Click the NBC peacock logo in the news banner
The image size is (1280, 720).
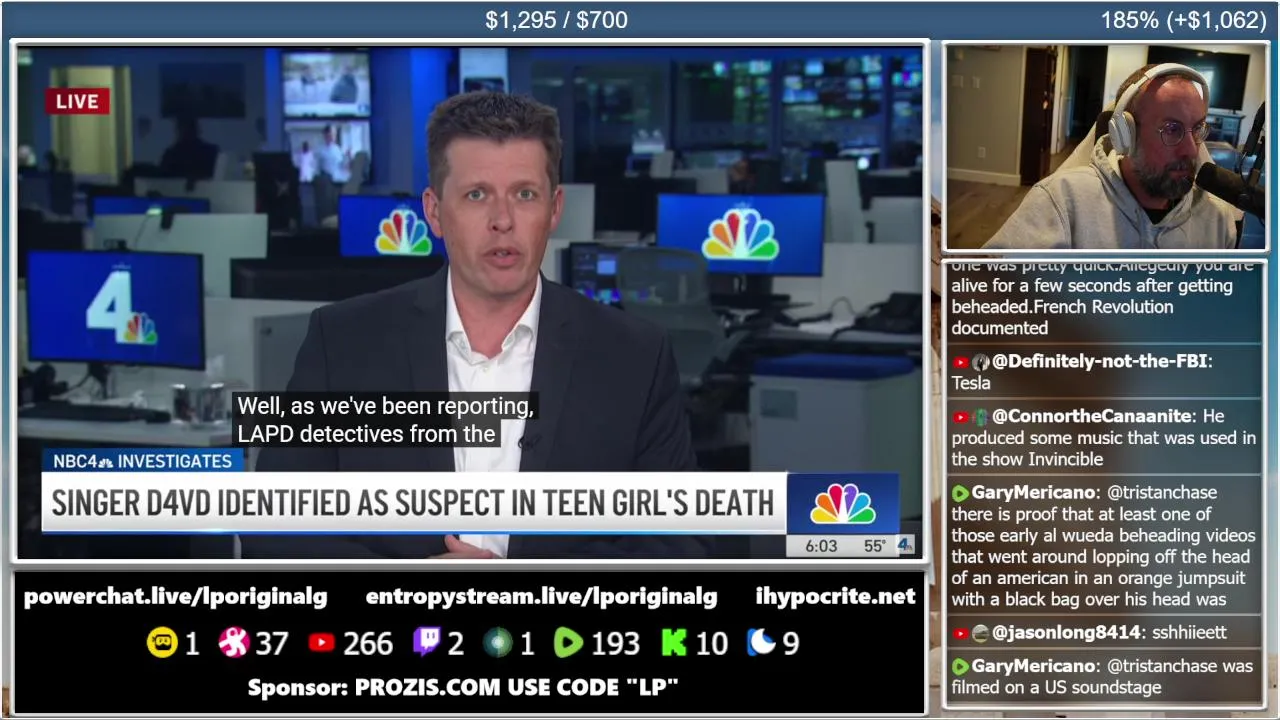pyautogui.click(x=842, y=504)
